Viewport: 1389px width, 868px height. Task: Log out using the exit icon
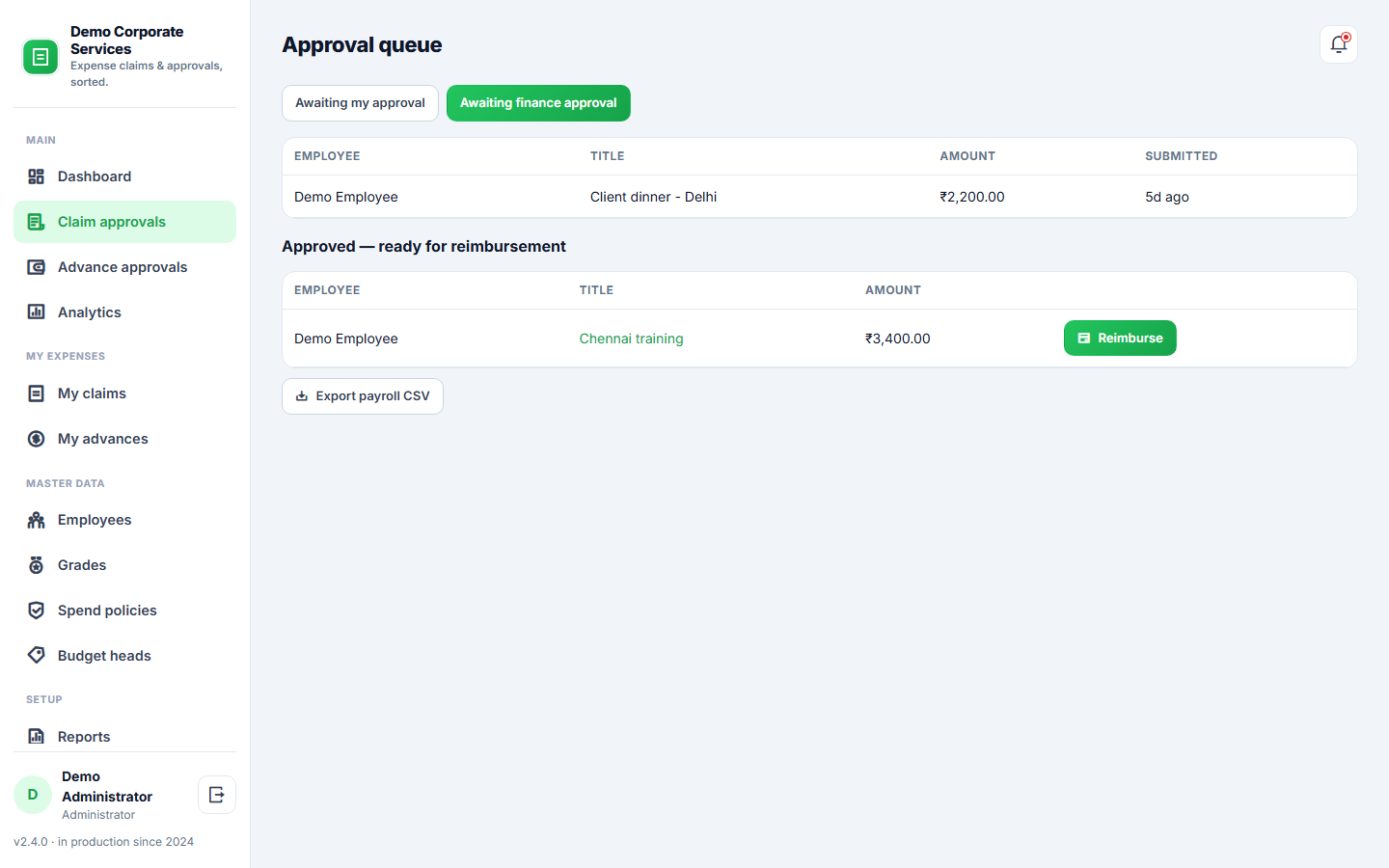(x=217, y=795)
